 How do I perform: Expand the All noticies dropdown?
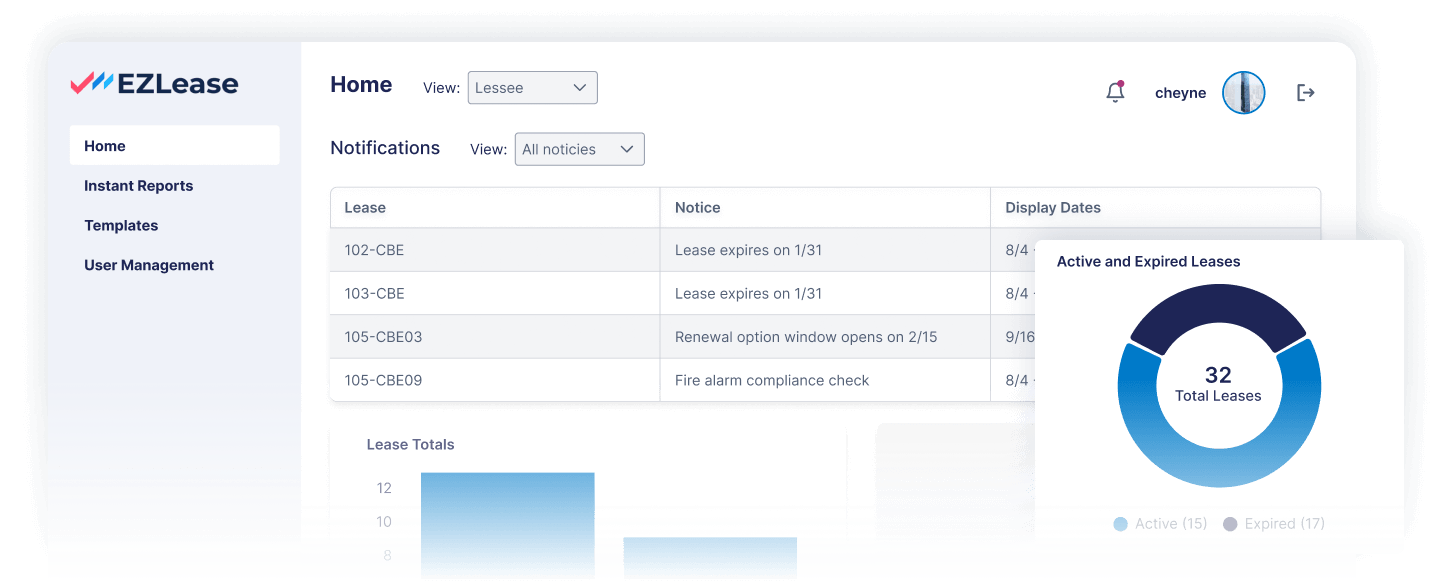click(x=579, y=149)
